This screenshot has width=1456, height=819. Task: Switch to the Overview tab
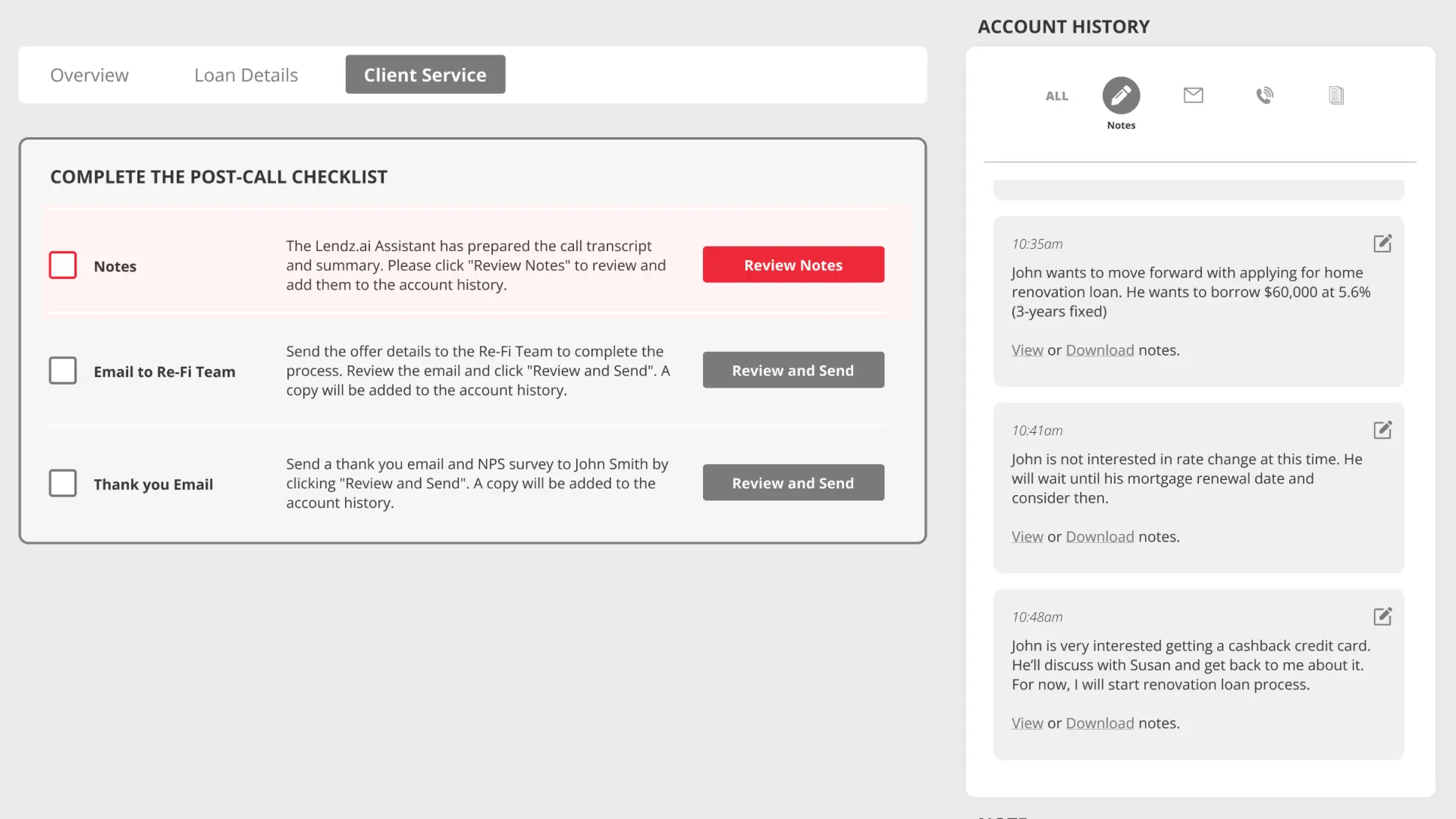click(89, 75)
